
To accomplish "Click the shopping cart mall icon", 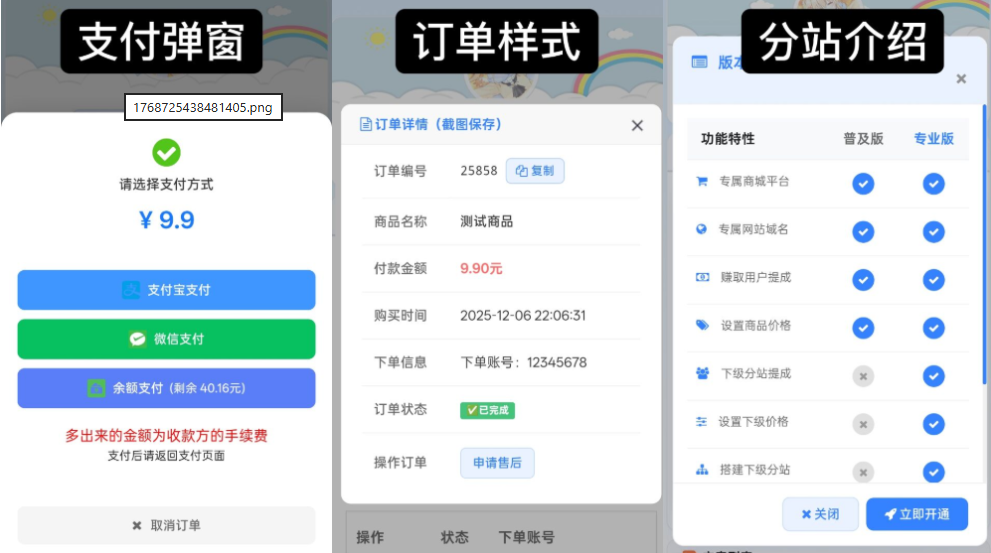I will pyautogui.click(x=702, y=182).
